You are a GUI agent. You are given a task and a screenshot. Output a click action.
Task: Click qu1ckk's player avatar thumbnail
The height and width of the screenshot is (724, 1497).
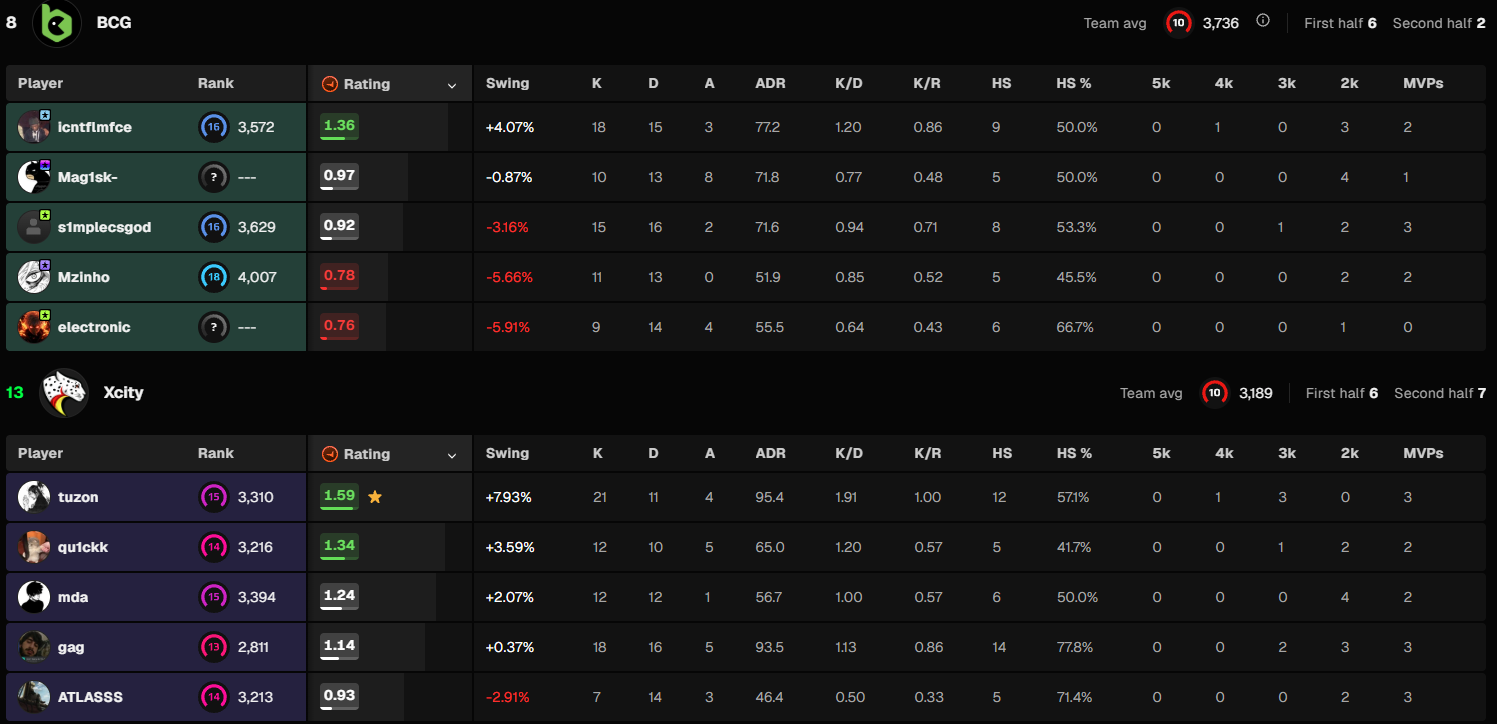point(34,547)
